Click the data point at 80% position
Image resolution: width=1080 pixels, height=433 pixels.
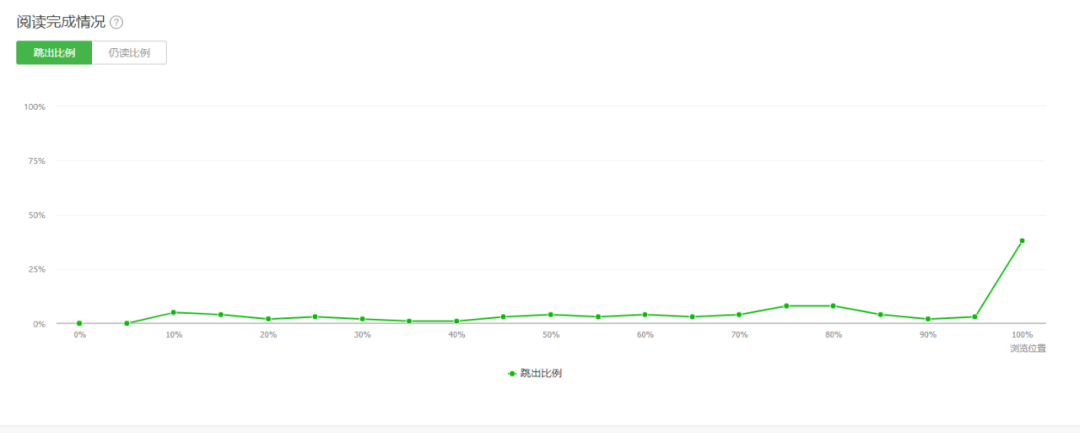coord(833,306)
